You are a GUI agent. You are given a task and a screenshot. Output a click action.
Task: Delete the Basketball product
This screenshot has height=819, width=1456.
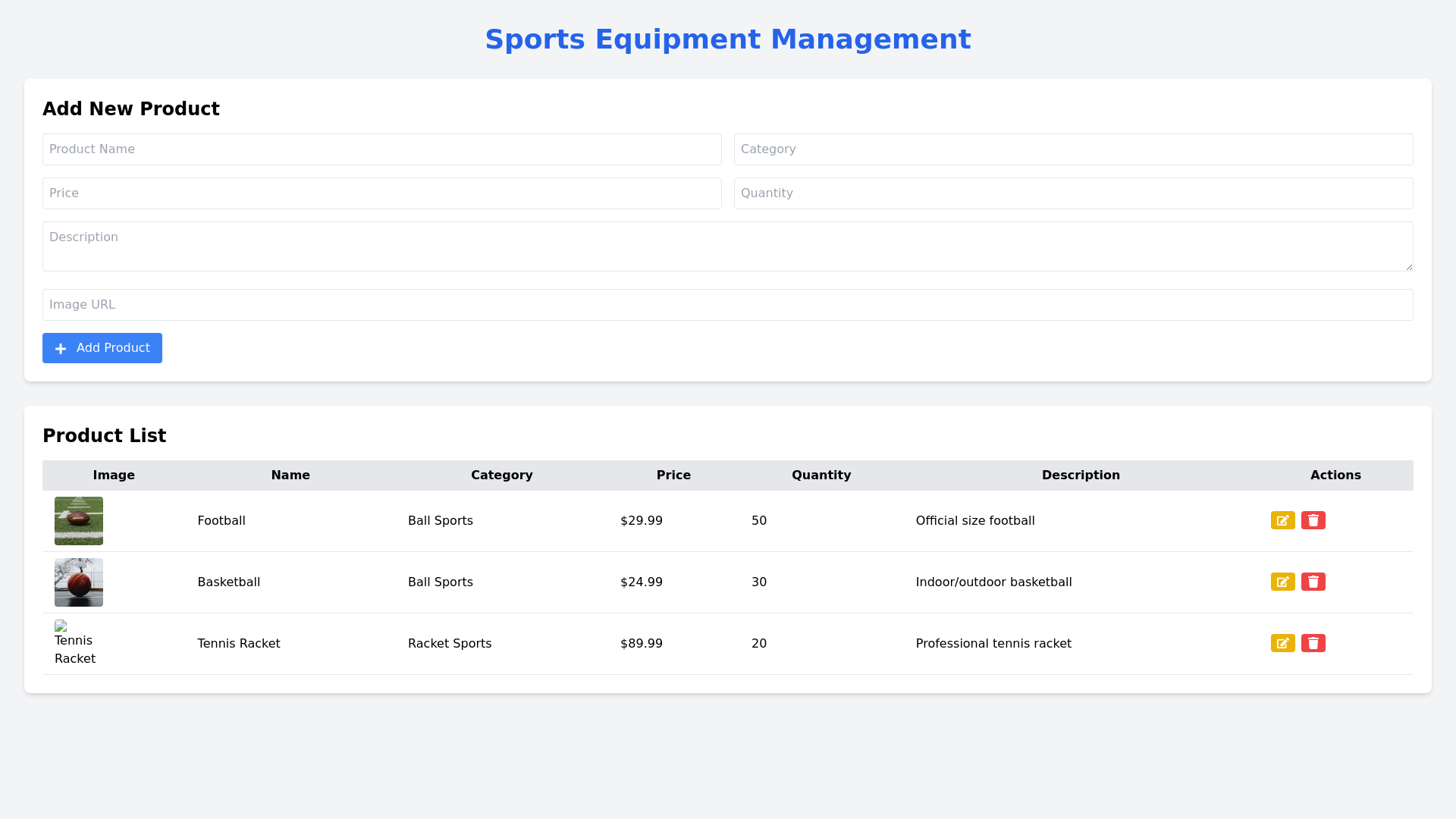tap(1313, 582)
